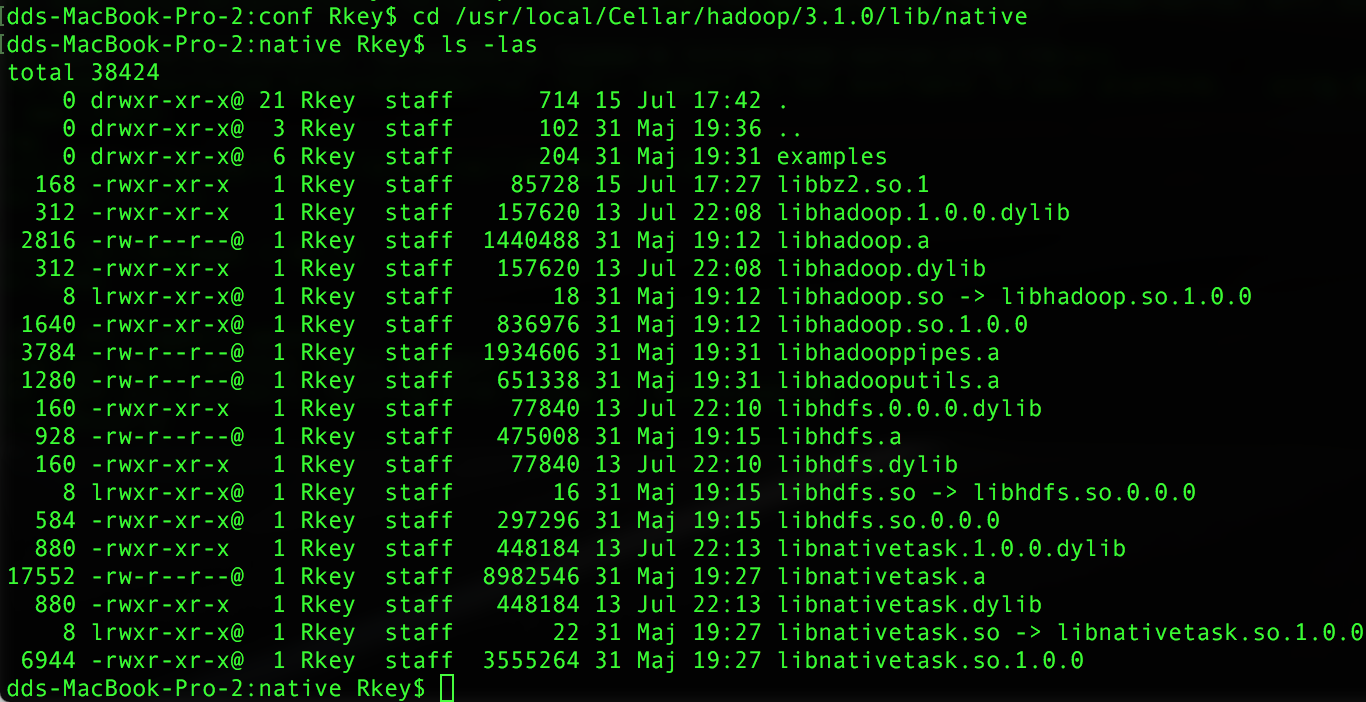Click file size 1934606
Screen dimensions: 1366x702
pos(531,353)
